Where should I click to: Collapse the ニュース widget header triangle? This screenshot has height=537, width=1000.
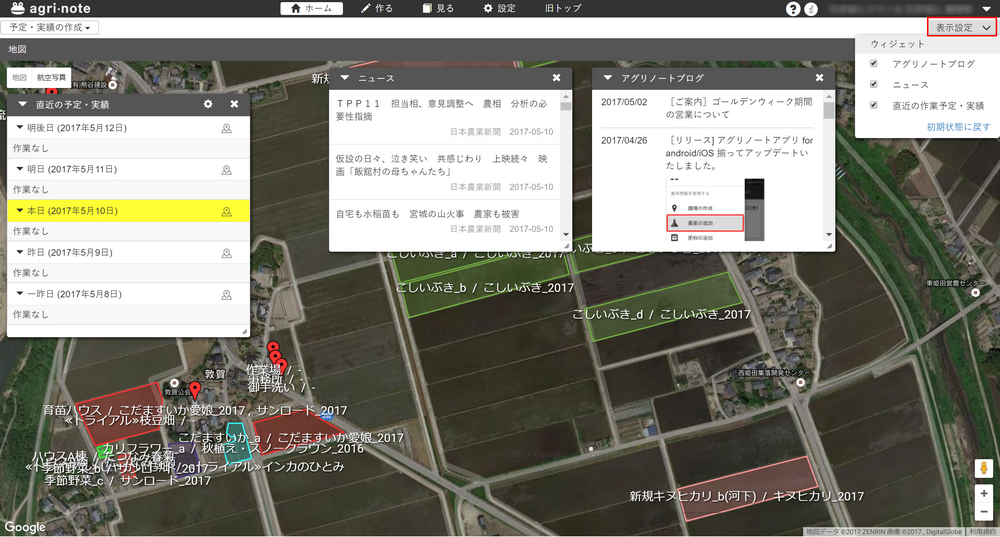(x=345, y=78)
